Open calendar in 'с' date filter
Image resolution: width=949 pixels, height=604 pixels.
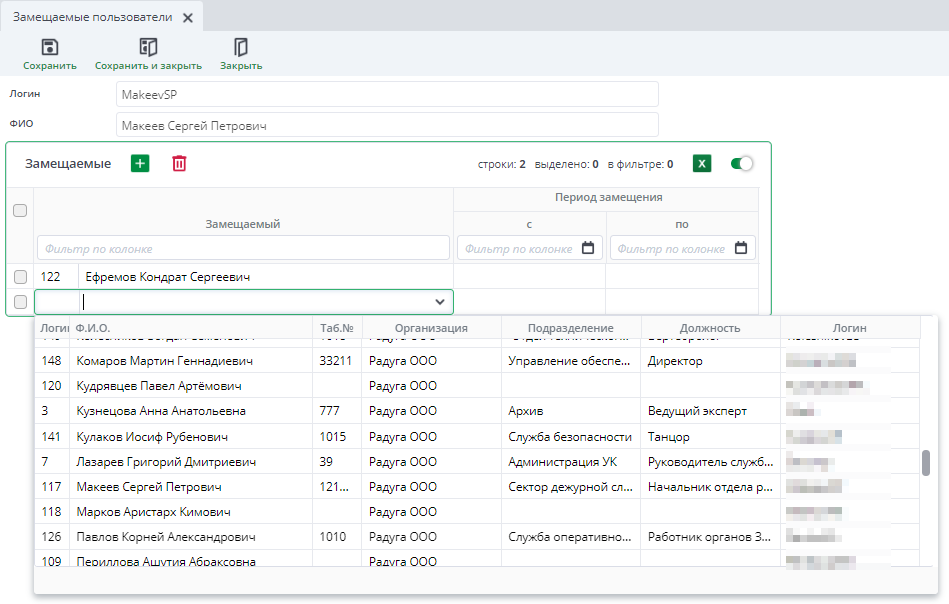(588, 248)
